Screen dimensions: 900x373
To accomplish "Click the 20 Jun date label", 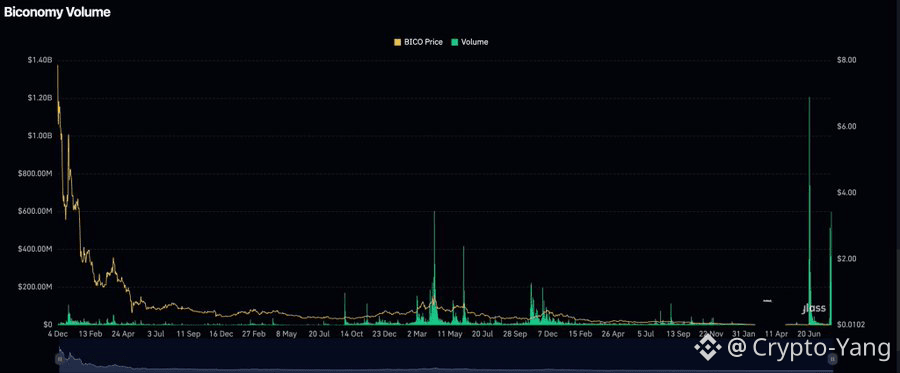I will click(809, 333).
